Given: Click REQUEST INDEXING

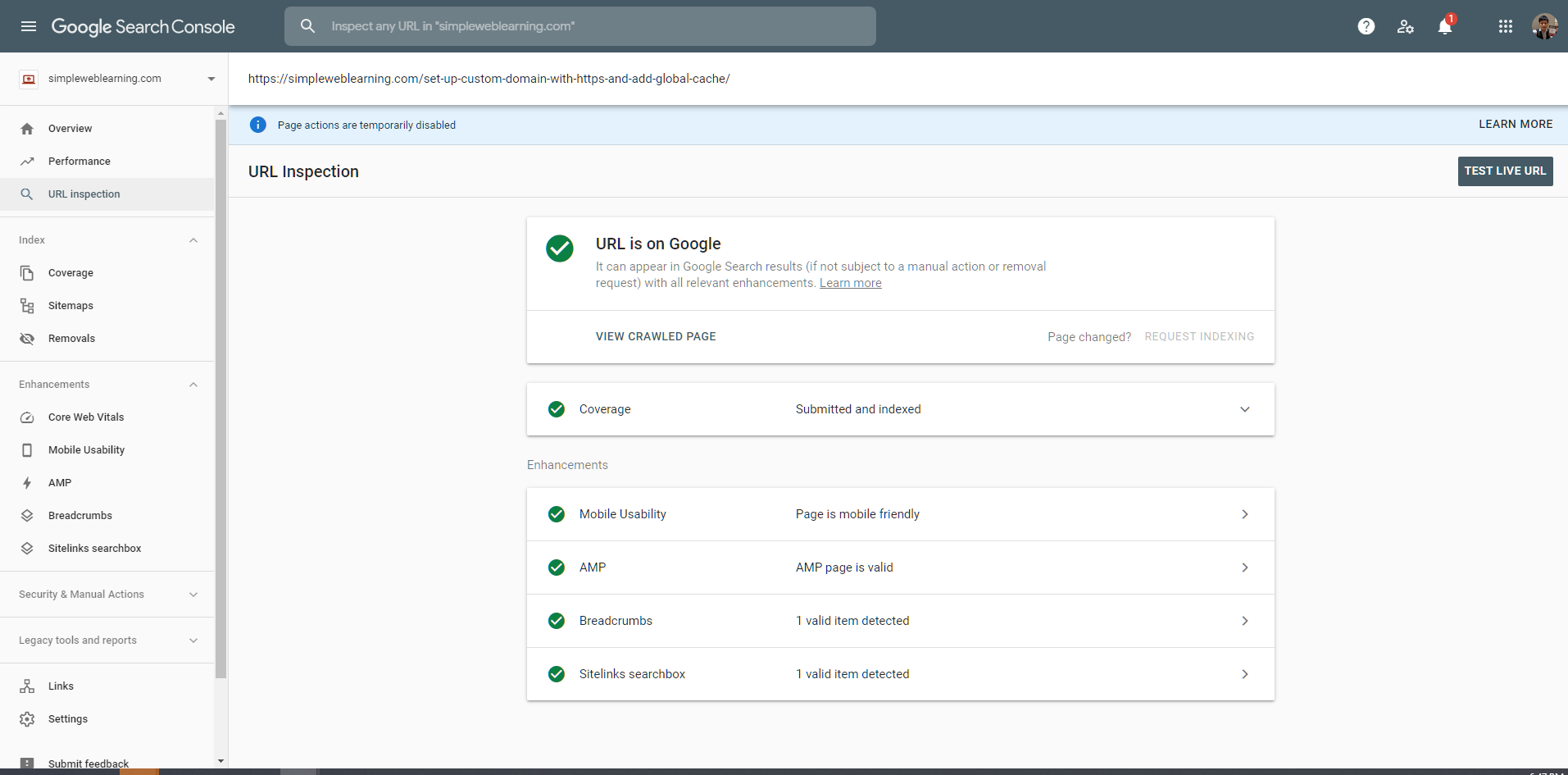Looking at the screenshot, I should (1199, 337).
